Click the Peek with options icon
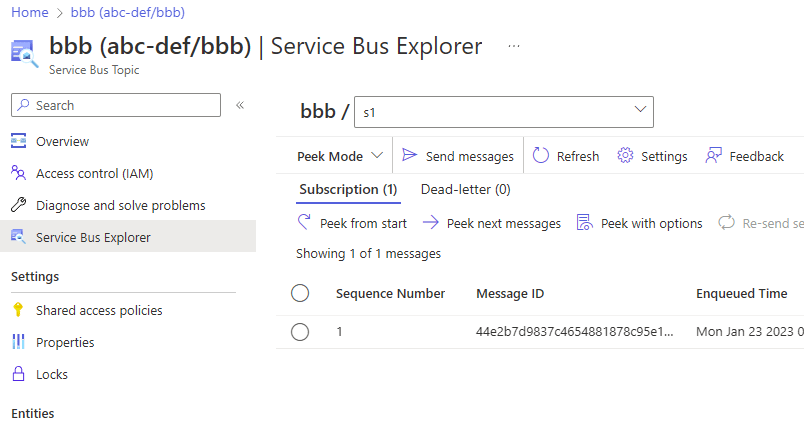The height and width of the screenshot is (425, 804). point(585,222)
